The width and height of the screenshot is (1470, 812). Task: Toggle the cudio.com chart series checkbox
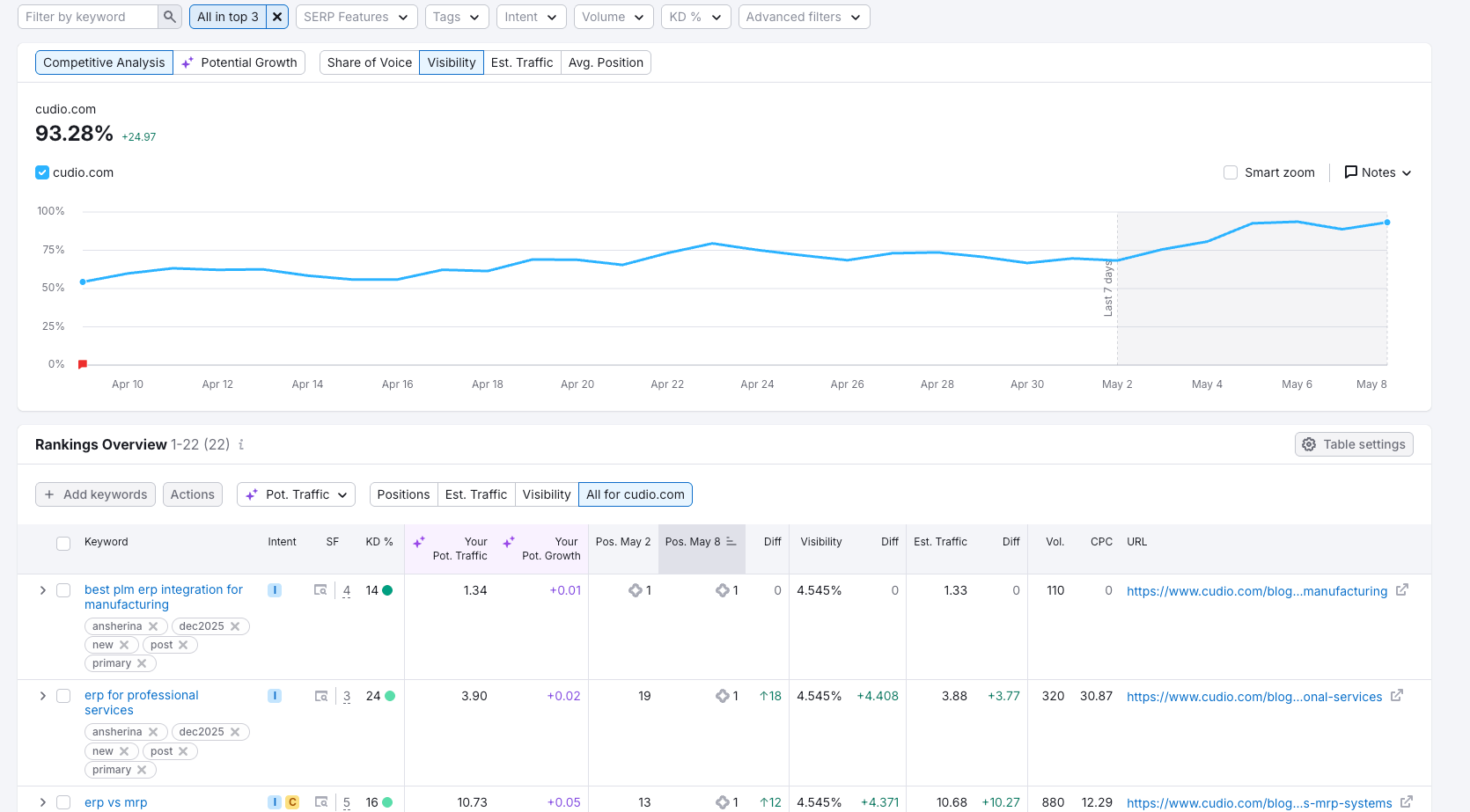click(42, 172)
